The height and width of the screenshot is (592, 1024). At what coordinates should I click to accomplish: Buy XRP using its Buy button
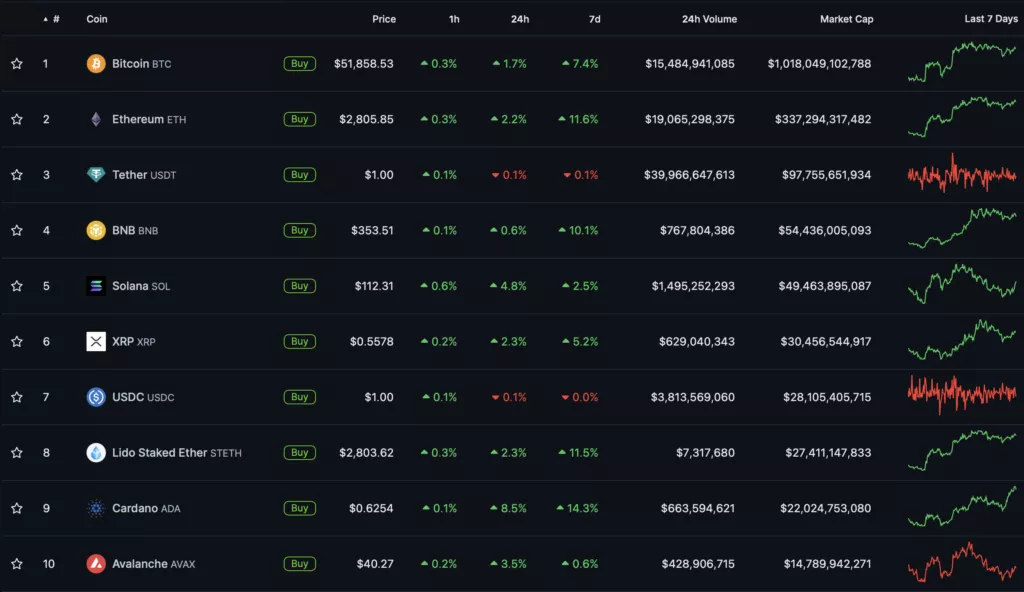click(300, 341)
